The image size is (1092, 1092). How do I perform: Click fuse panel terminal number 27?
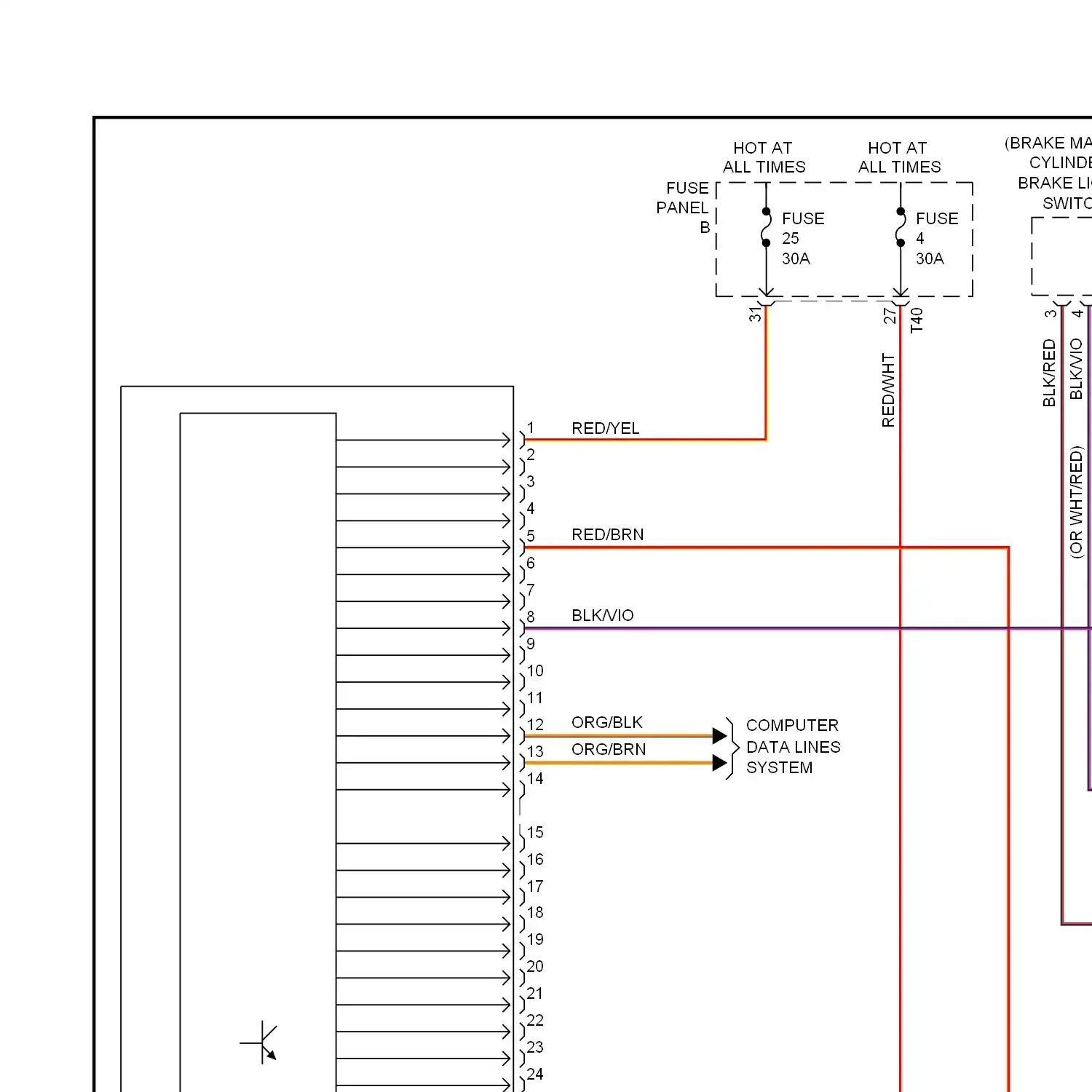(x=890, y=316)
